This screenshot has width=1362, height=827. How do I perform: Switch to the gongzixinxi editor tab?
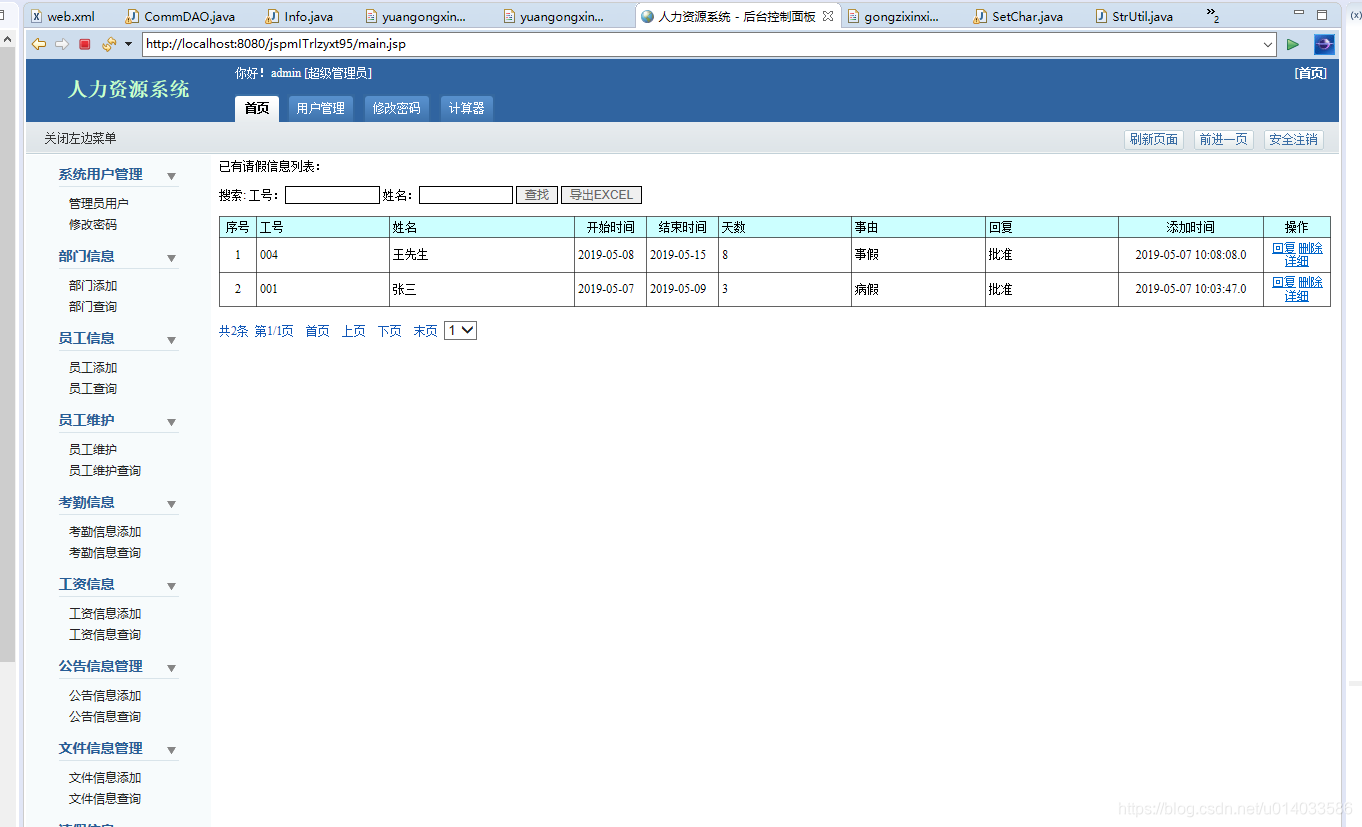[x=893, y=16]
